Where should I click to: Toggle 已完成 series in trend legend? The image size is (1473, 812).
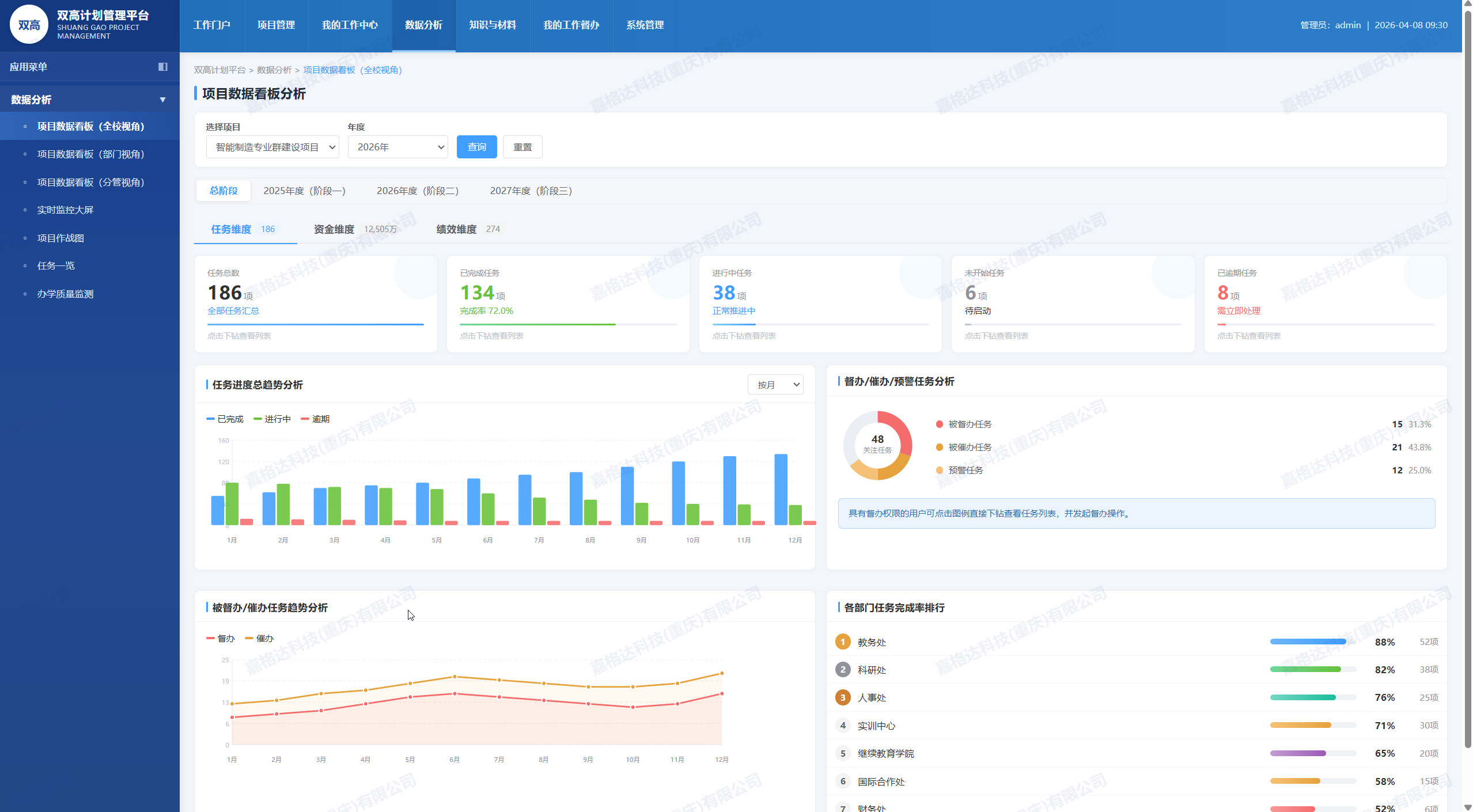tap(225, 419)
